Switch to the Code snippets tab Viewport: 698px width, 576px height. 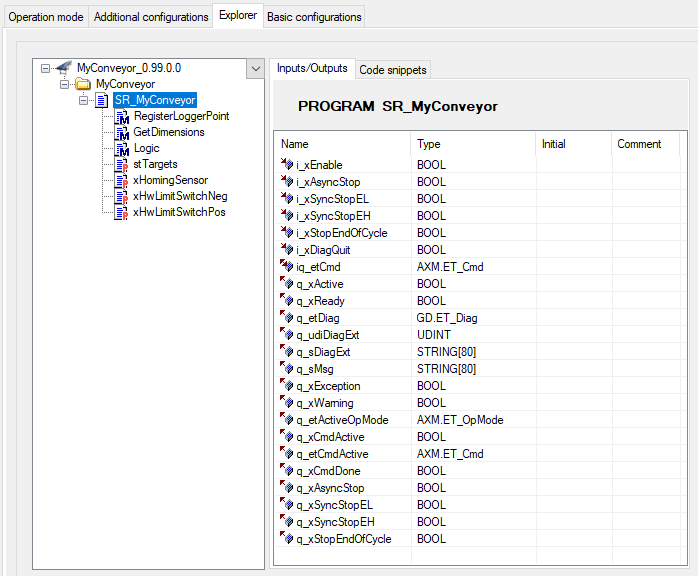393,70
